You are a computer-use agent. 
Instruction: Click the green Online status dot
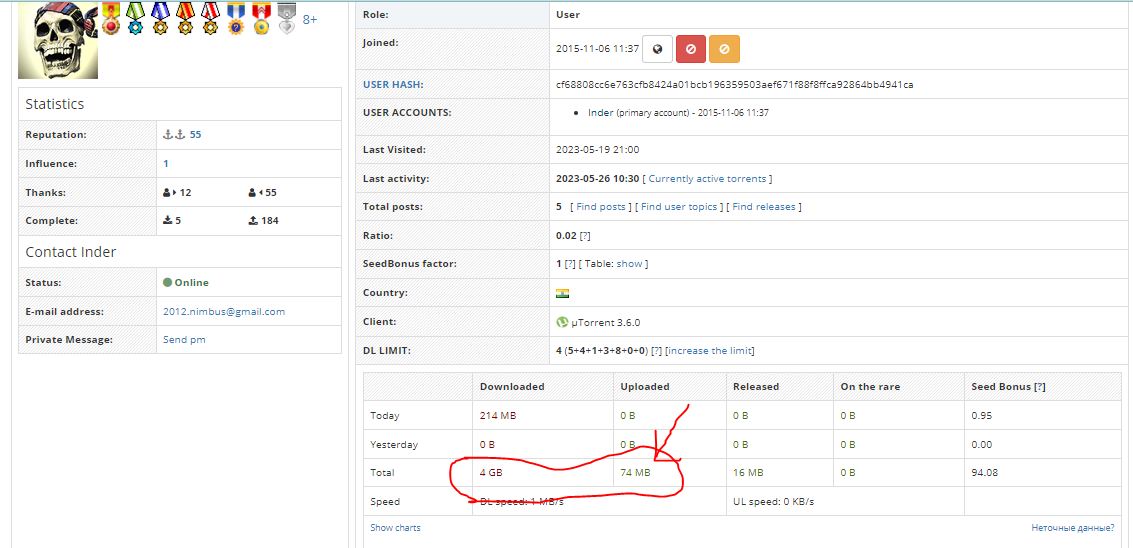167,283
